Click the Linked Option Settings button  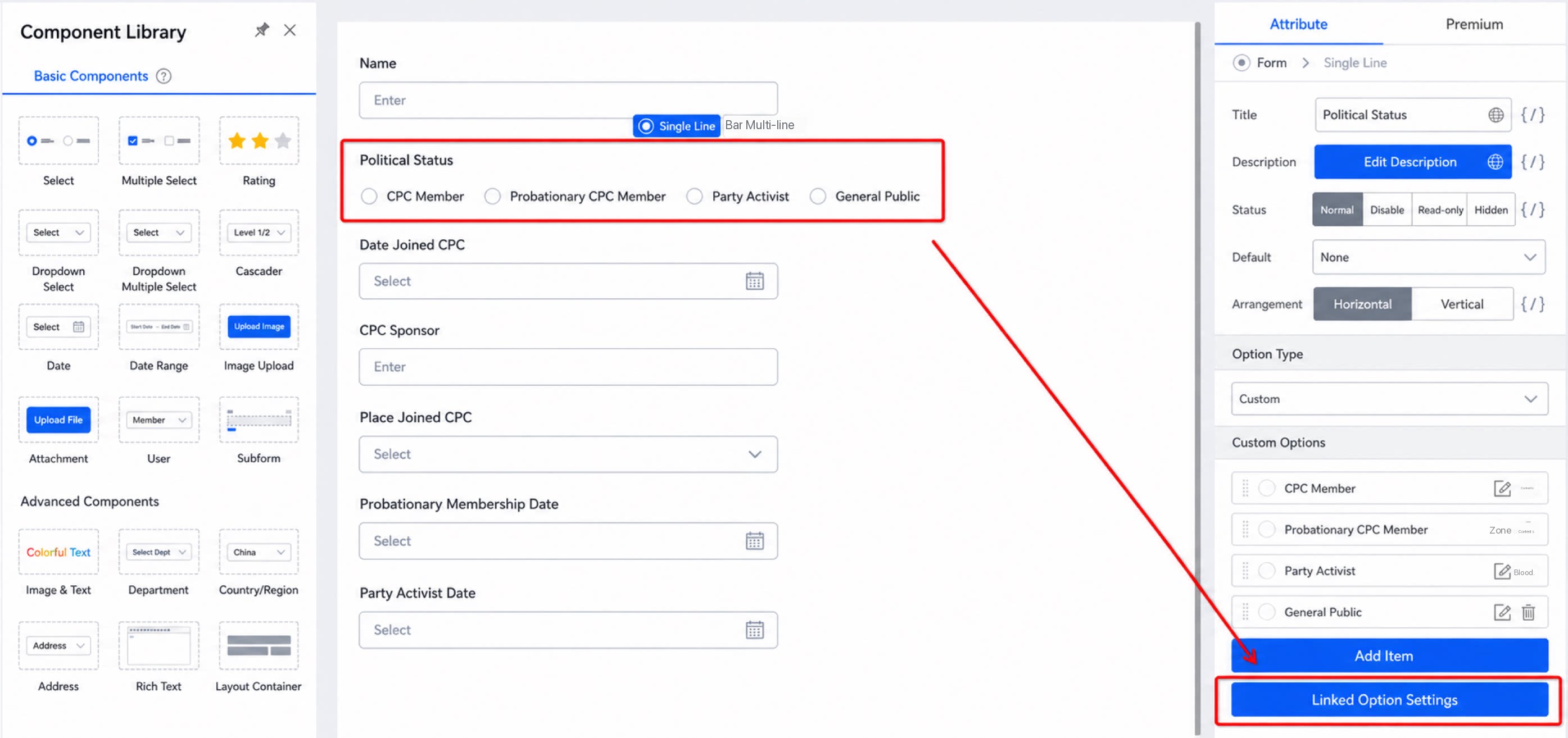[1389, 700]
